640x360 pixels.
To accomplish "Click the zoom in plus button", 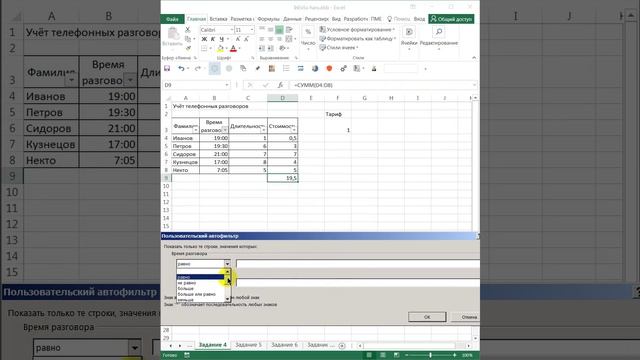I will tap(454, 355).
